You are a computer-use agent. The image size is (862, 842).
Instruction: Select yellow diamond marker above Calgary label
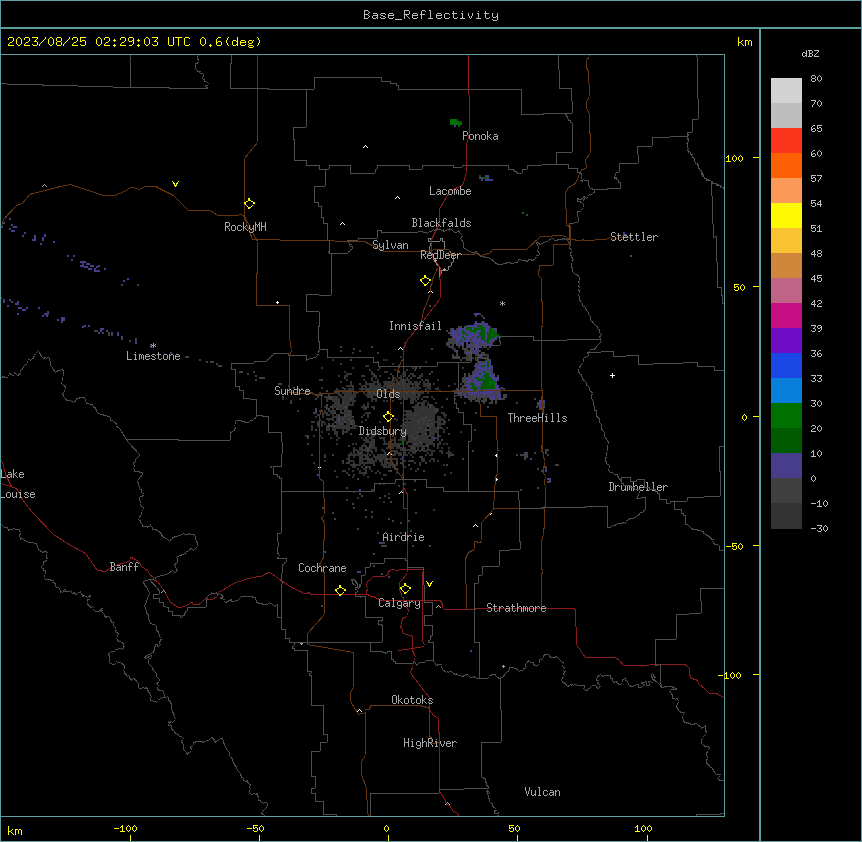pos(405,589)
